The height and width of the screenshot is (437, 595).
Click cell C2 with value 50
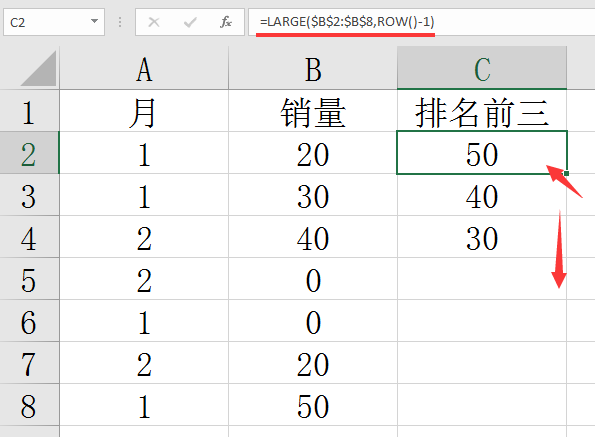point(482,153)
